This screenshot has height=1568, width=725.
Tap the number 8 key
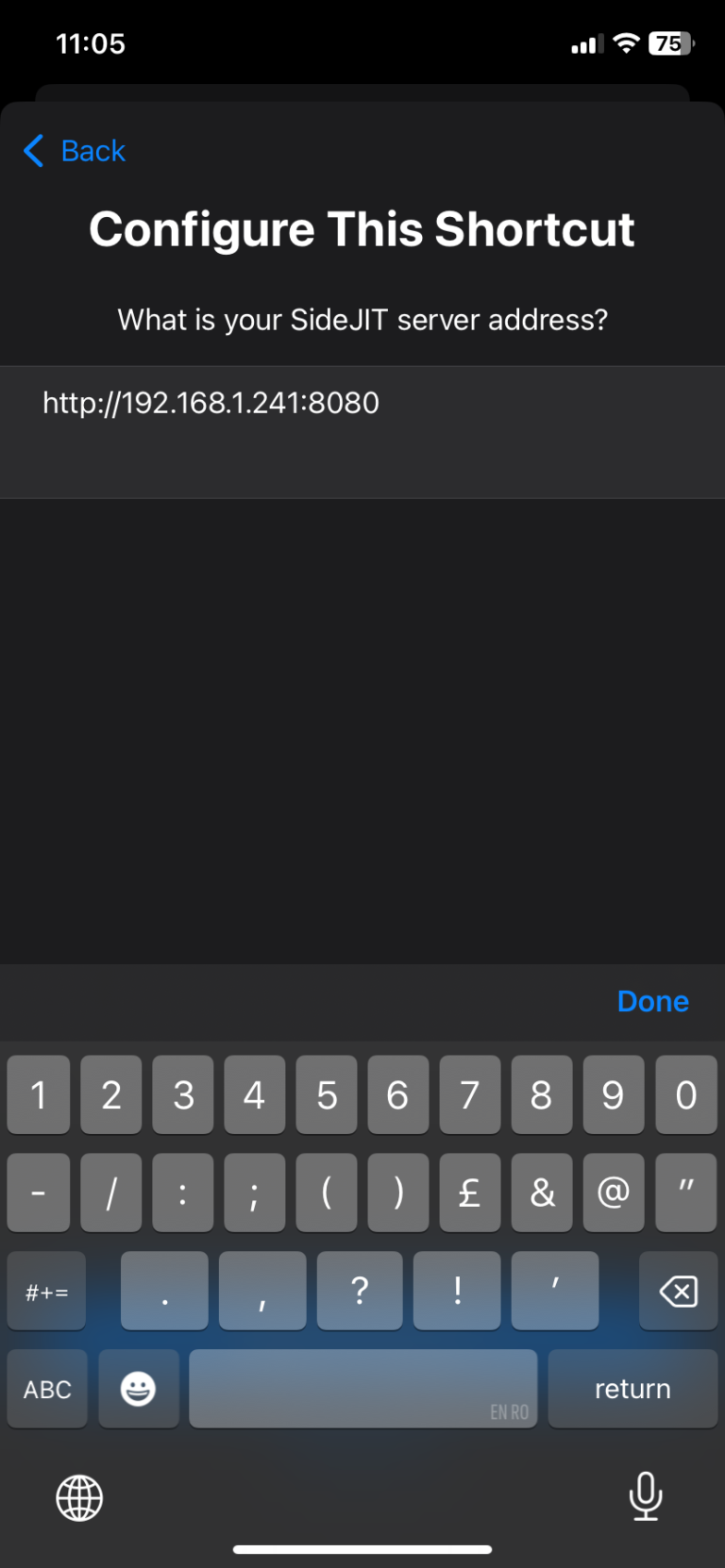click(x=542, y=1094)
